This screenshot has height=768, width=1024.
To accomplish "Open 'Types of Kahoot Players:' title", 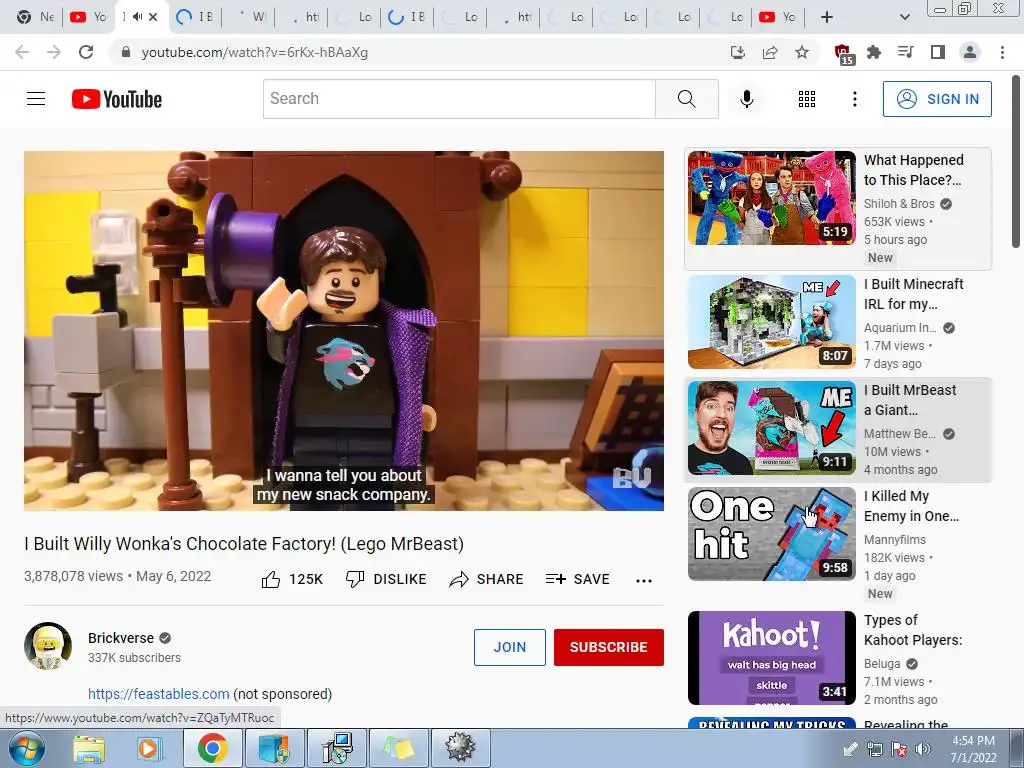I will 913,630.
